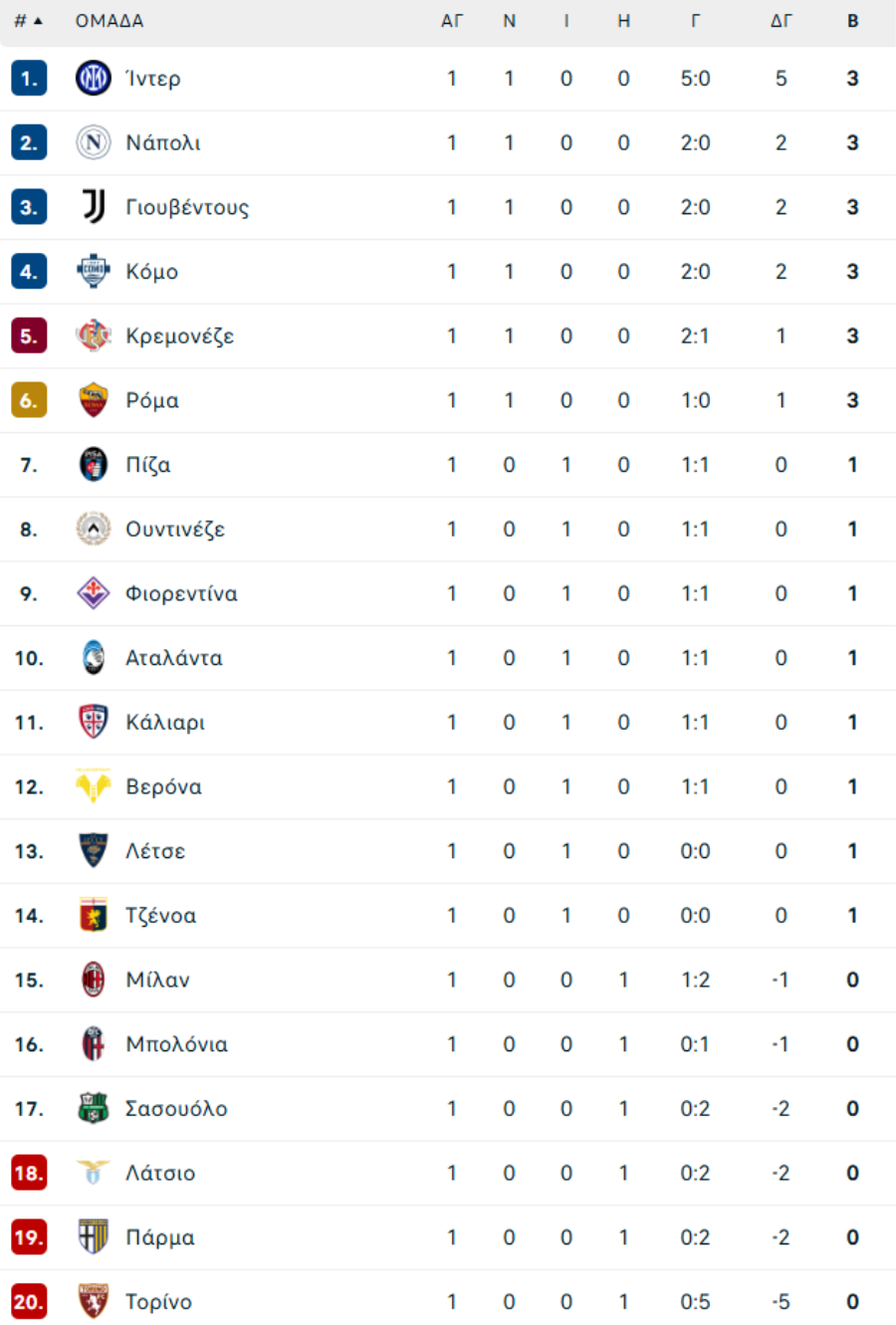Screen dimensions: 896x1325
Task: Open the Αταλάντα team link
Action: click(x=174, y=658)
